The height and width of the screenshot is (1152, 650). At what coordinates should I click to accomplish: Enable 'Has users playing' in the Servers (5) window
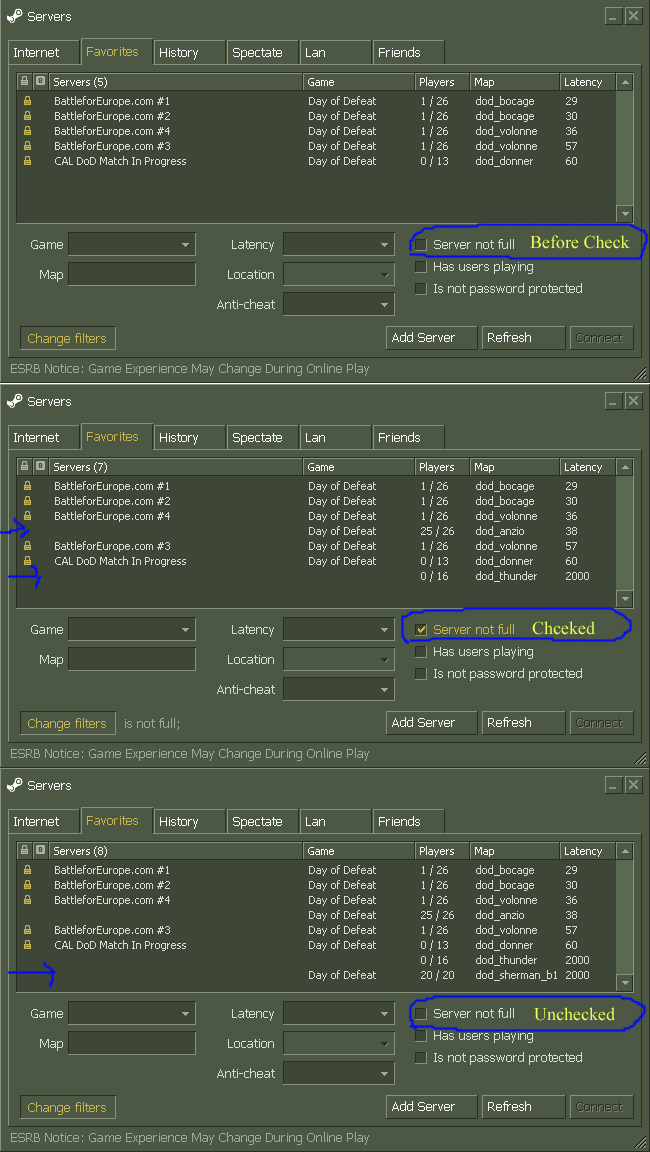tap(421, 267)
